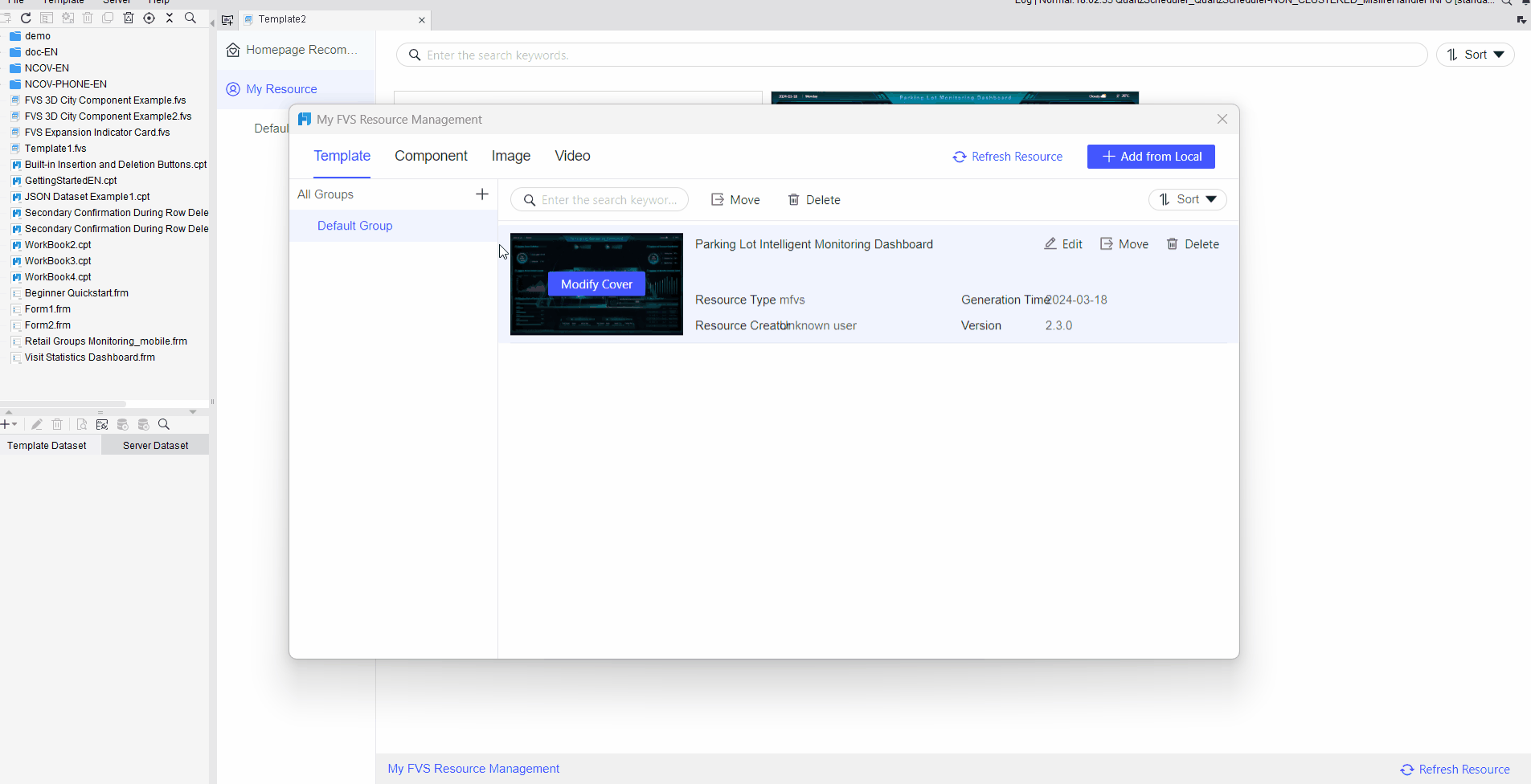Select the locate template icon in sidebar toolbar
Screen dimensions: 1531x784
tap(149, 18)
